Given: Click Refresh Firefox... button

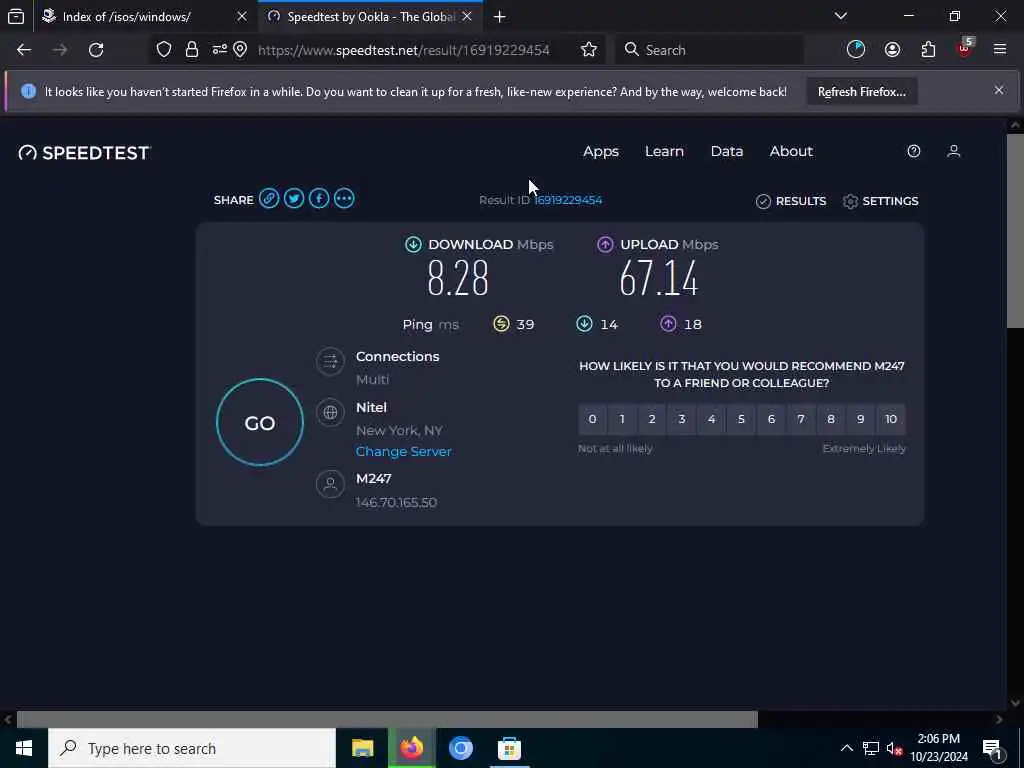Looking at the screenshot, I should click(x=861, y=92).
